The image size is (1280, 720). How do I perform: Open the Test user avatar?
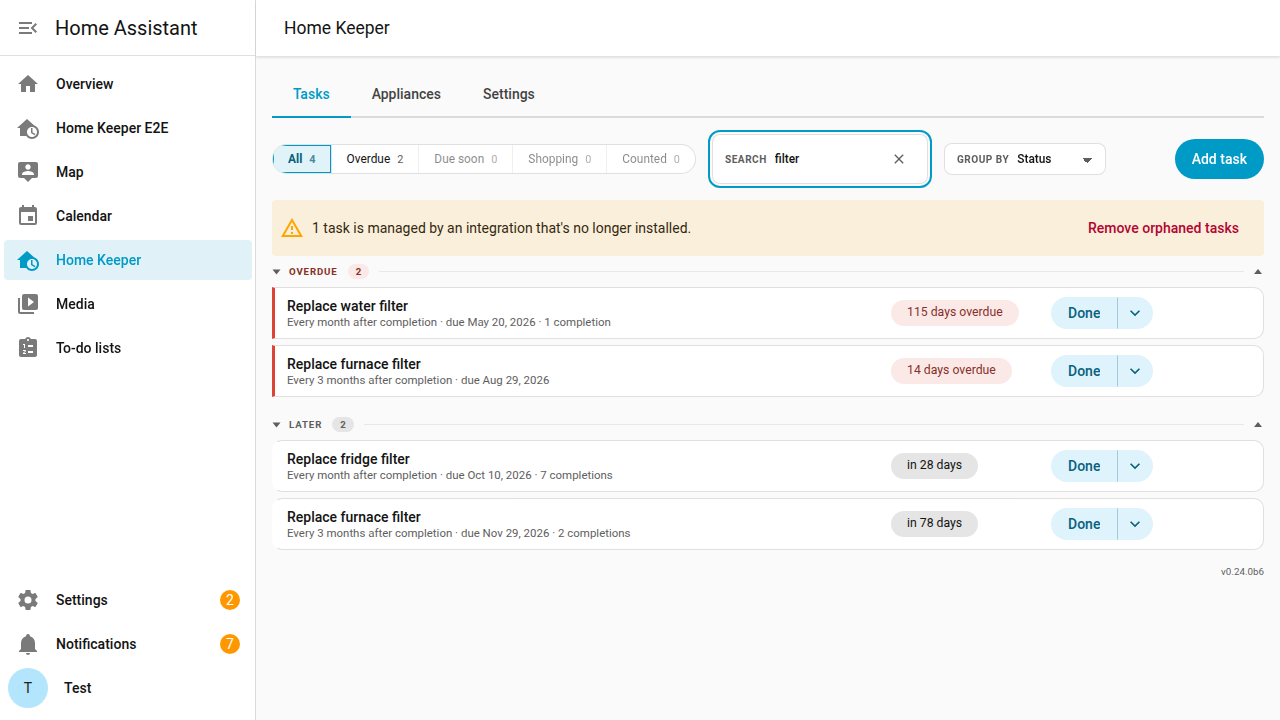click(x=28, y=688)
